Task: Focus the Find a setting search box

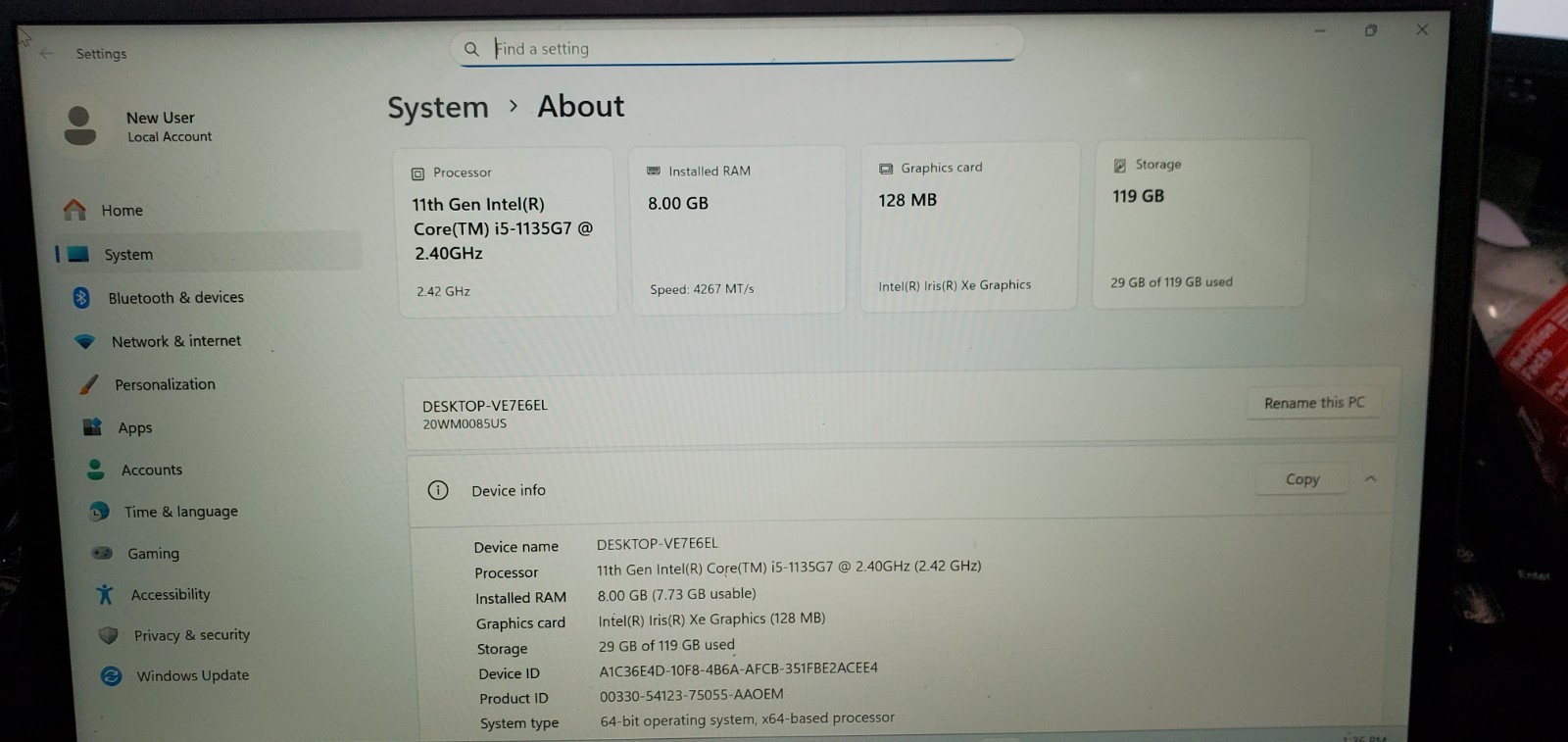Action: (x=737, y=47)
